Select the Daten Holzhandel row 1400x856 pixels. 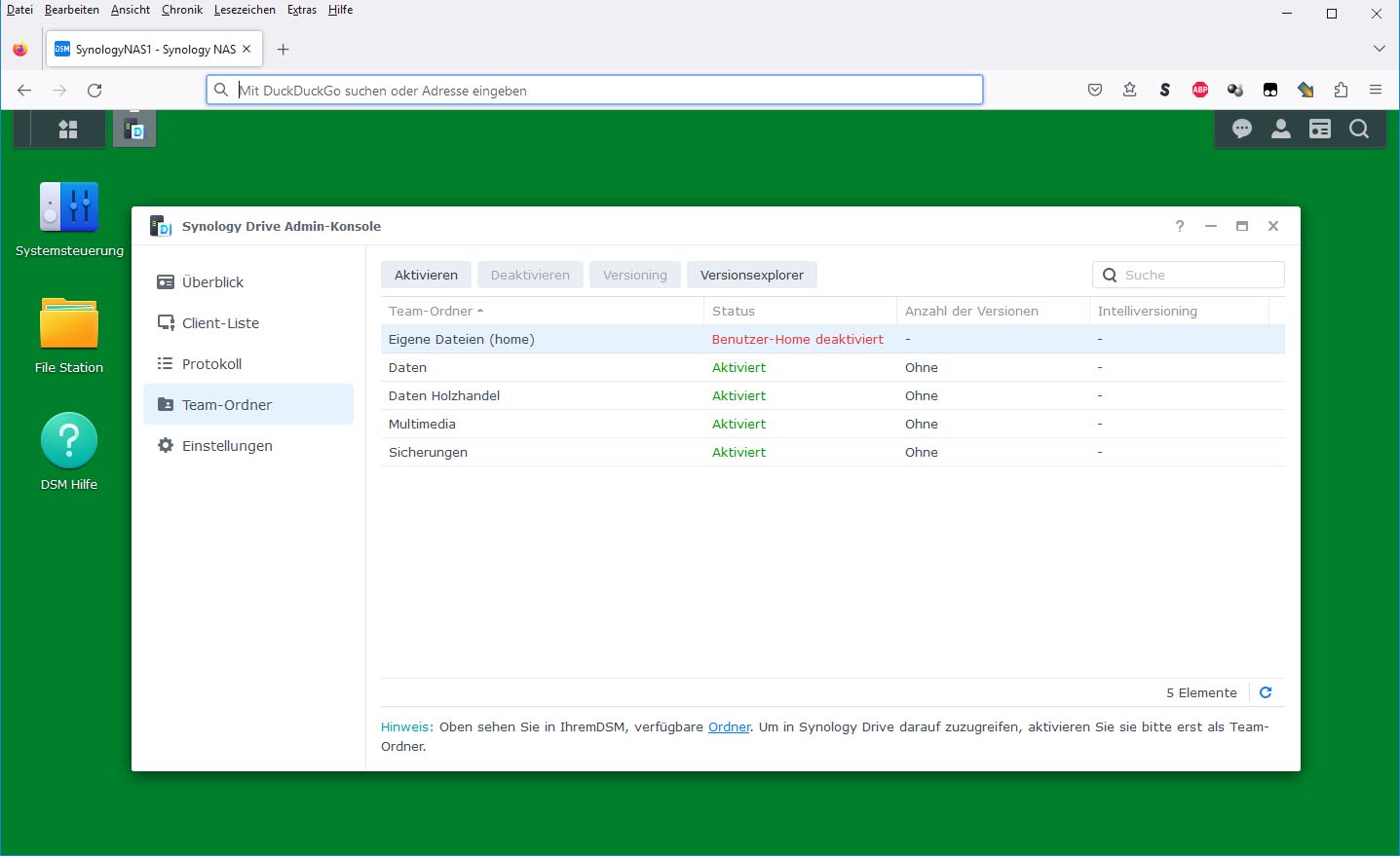(832, 395)
